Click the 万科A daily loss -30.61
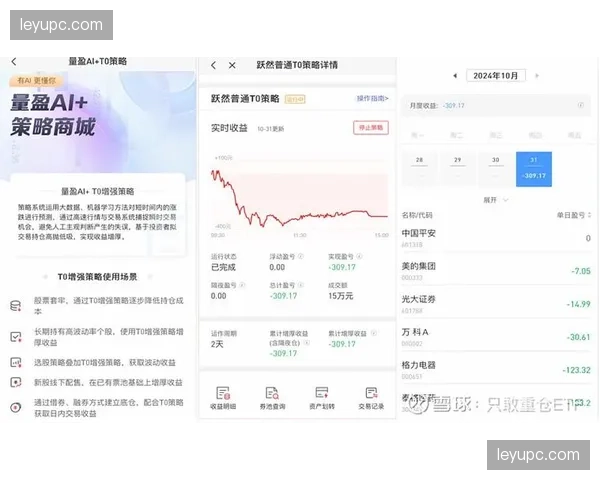The width and height of the screenshot is (600, 480). (579, 337)
